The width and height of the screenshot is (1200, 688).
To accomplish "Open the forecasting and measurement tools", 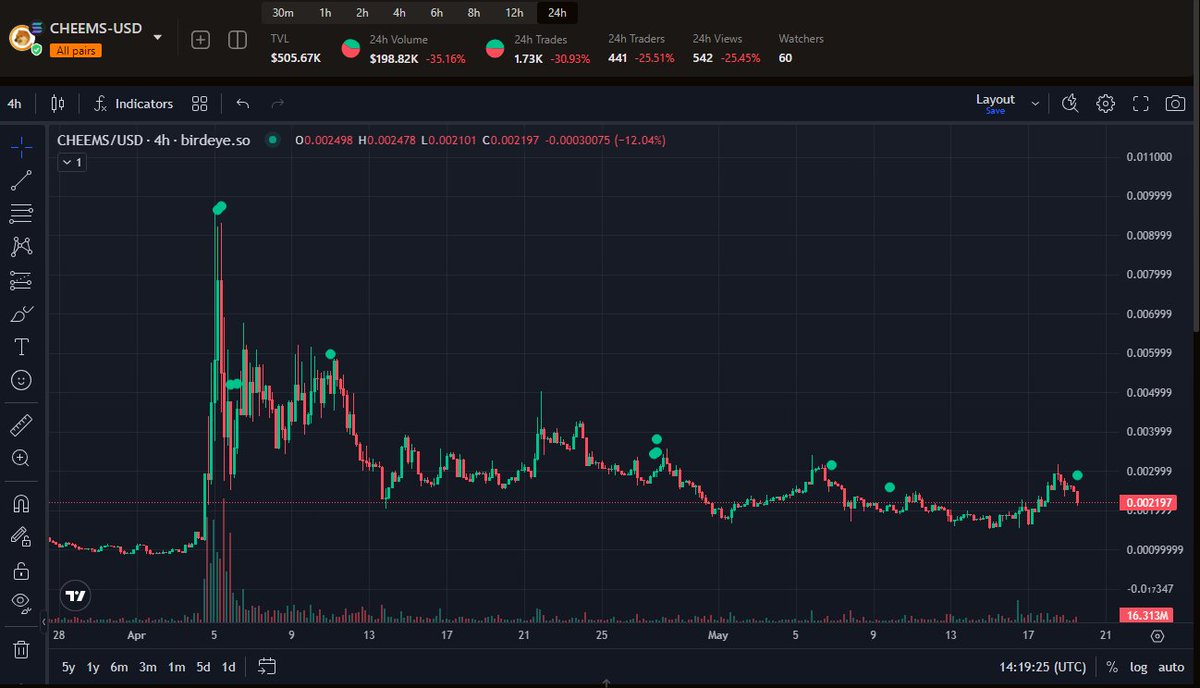I will pyautogui.click(x=21, y=280).
